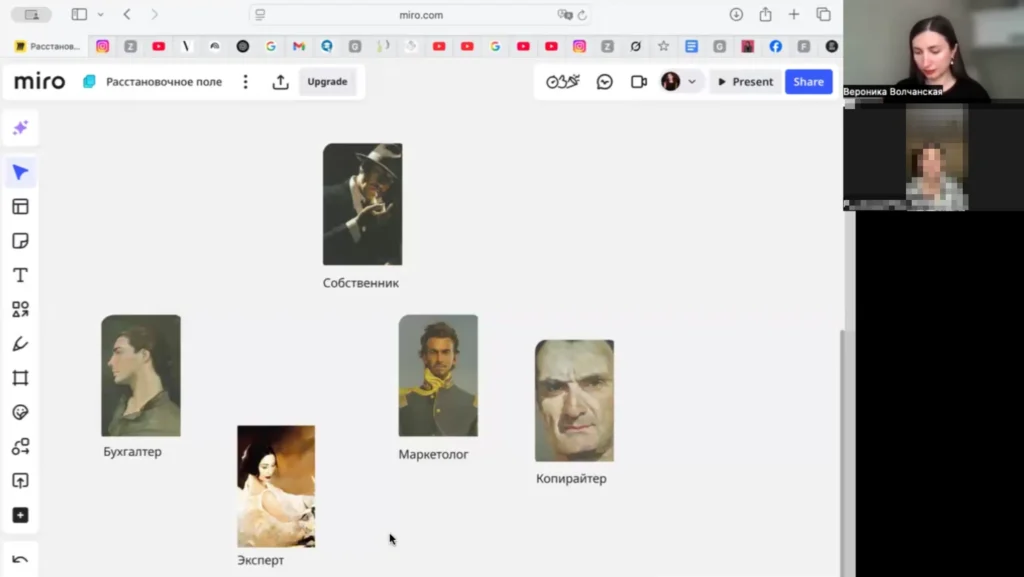Show Safari downloads
Viewport: 1024px width, 577px height.
[736, 14]
